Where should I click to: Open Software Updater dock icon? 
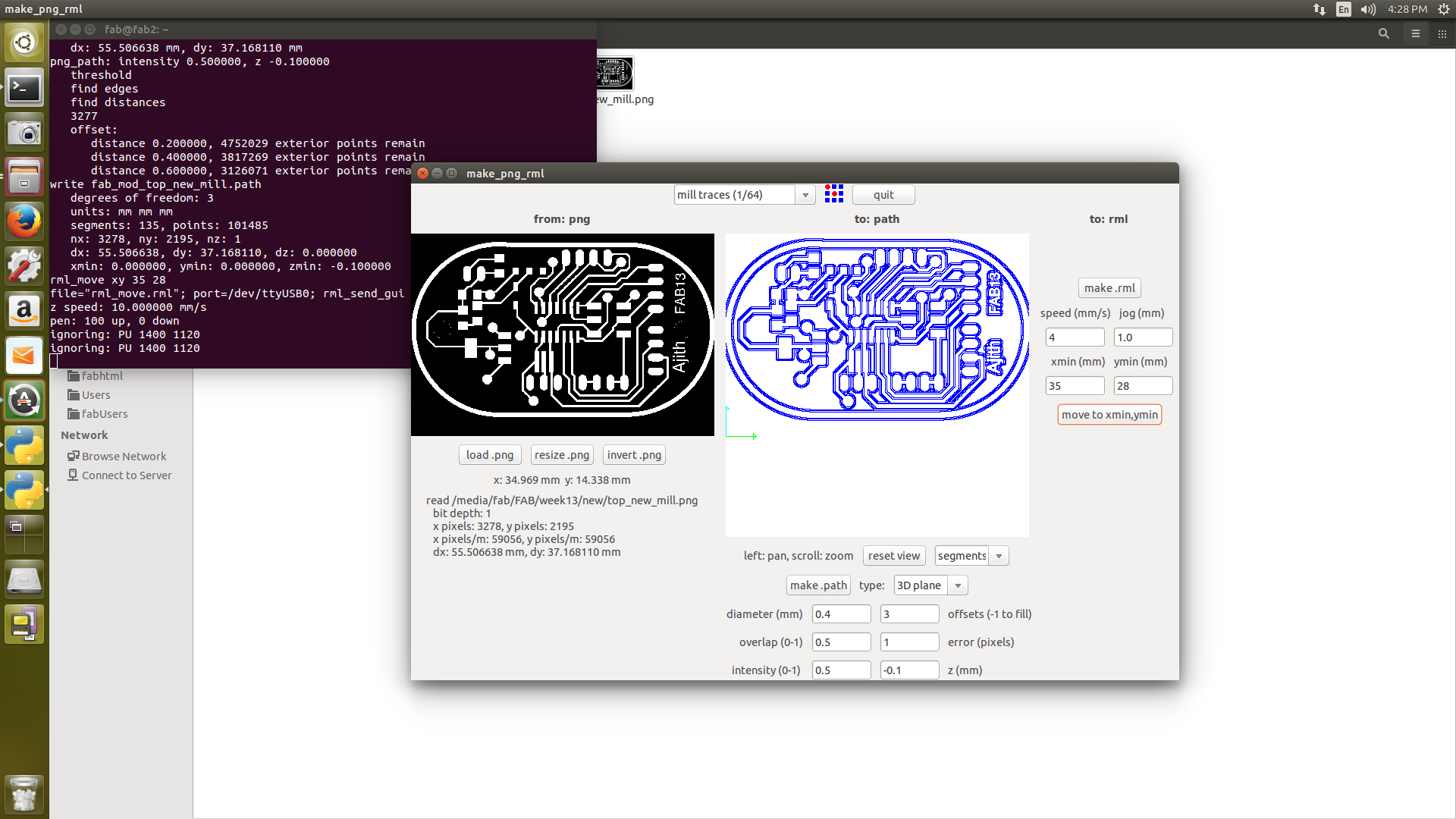coord(24,400)
